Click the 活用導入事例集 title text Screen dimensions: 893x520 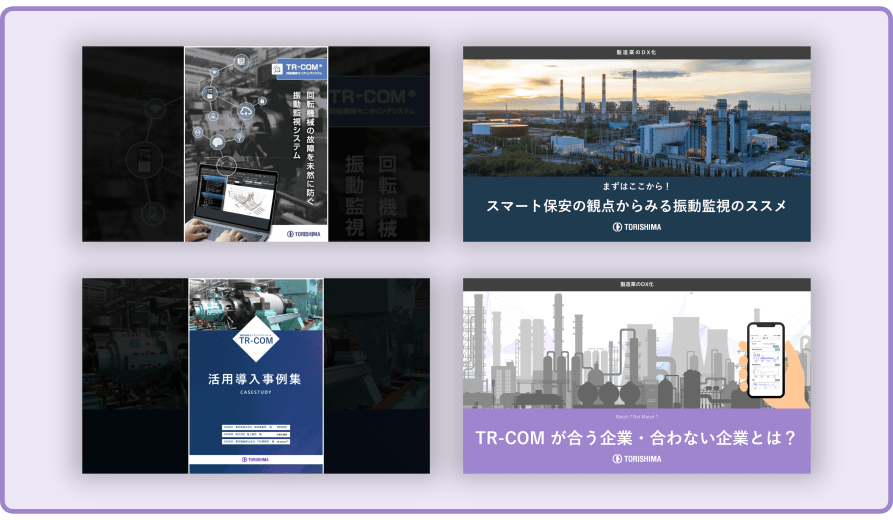point(255,379)
